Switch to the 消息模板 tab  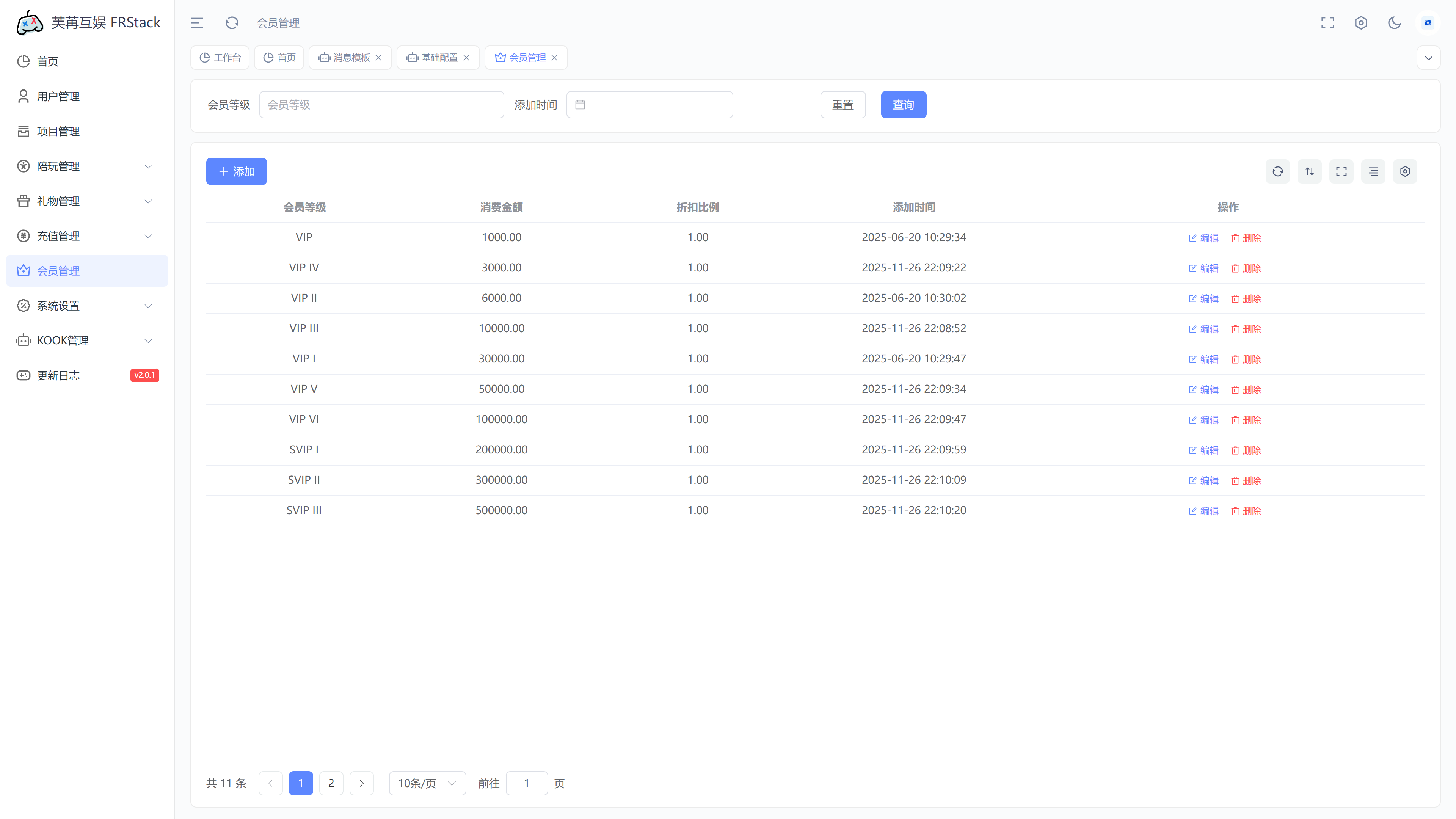(350, 58)
